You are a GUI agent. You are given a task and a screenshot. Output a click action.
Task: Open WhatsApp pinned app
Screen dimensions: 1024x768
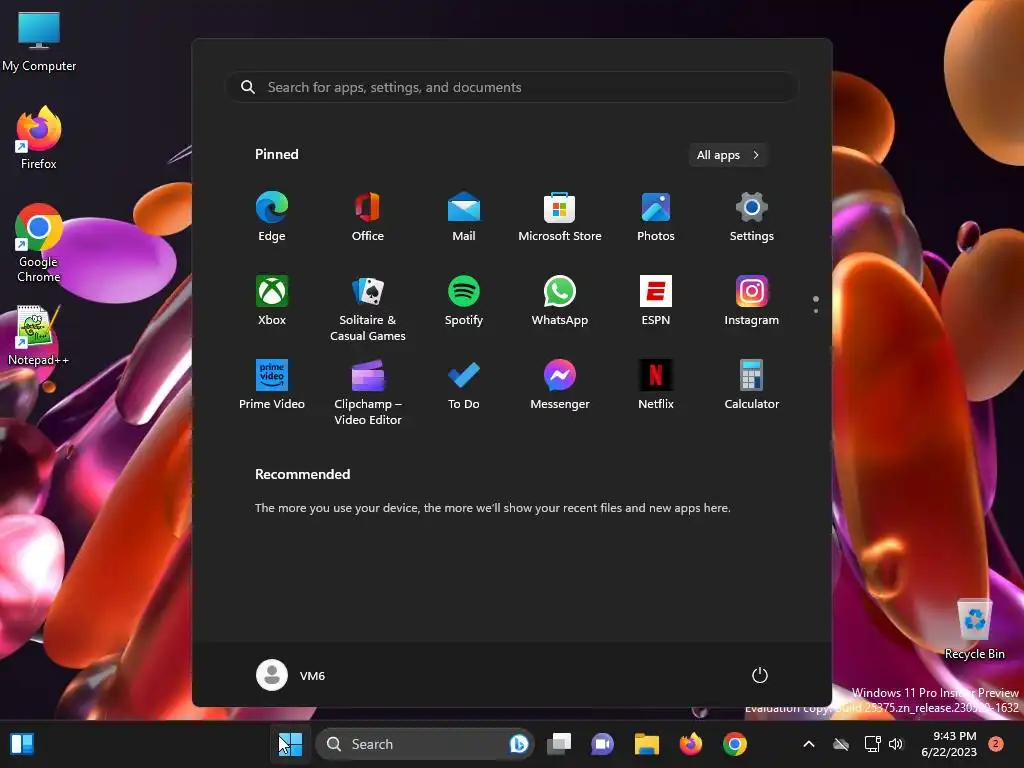point(560,300)
